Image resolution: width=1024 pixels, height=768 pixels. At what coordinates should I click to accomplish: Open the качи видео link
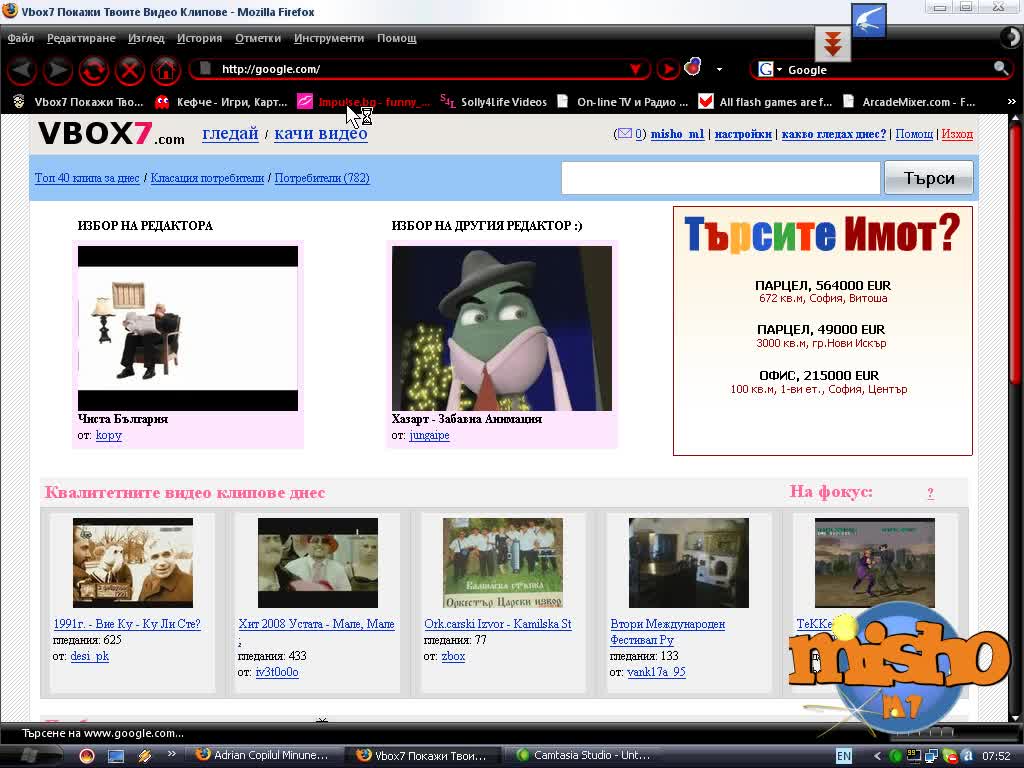(x=321, y=134)
